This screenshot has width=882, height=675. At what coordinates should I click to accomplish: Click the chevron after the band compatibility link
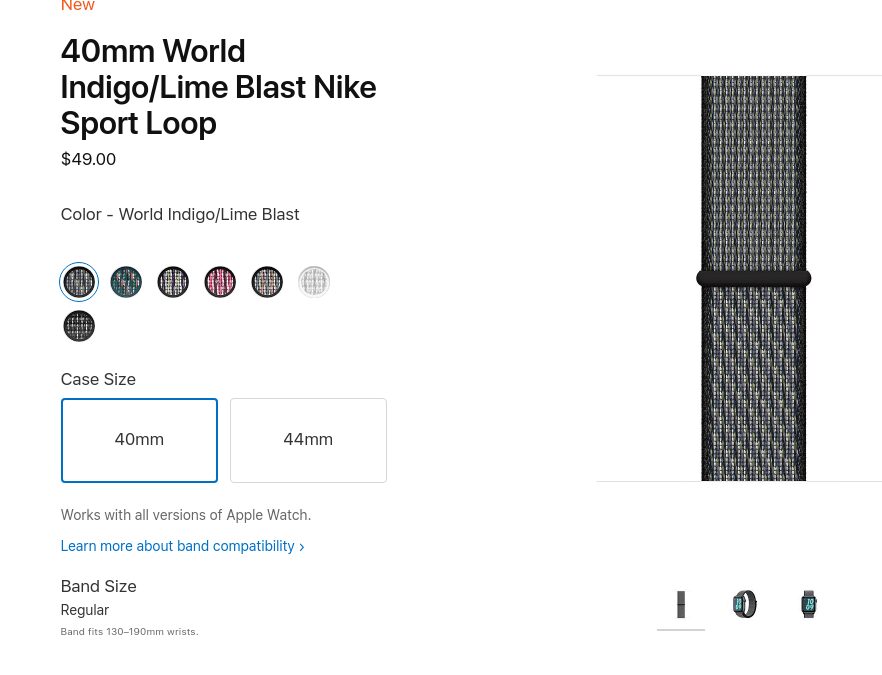[x=302, y=547]
